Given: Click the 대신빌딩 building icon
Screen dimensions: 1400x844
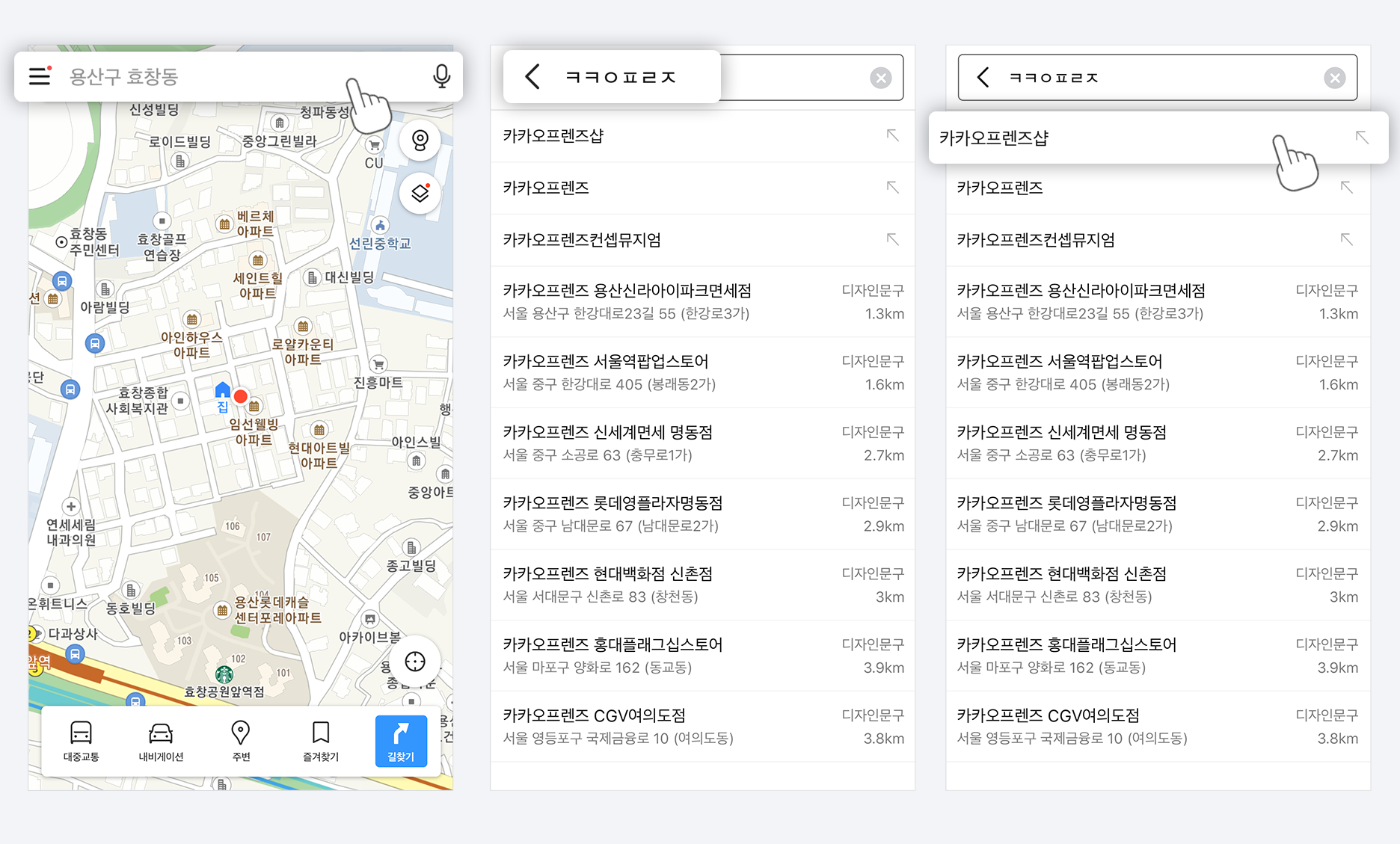Looking at the screenshot, I should pyautogui.click(x=313, y=277).
